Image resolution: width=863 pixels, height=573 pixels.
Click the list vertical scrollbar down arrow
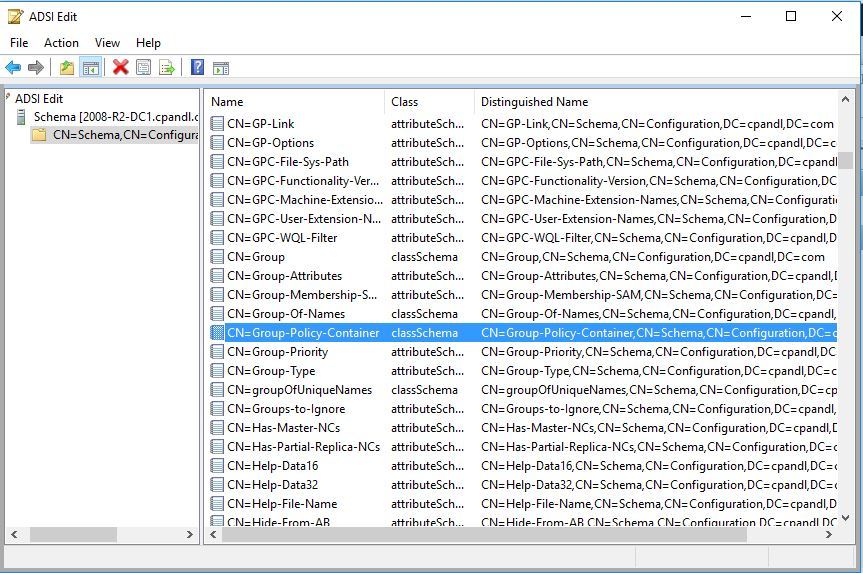pos(845,518)
